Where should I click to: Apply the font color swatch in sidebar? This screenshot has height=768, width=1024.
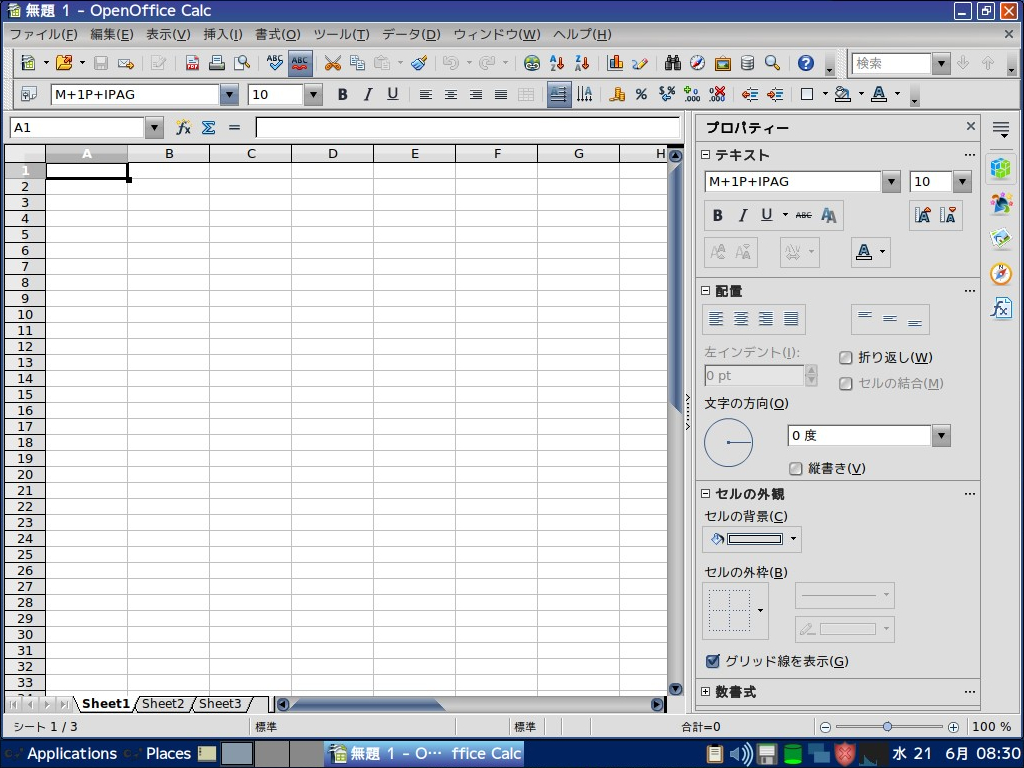pos(864,252)
